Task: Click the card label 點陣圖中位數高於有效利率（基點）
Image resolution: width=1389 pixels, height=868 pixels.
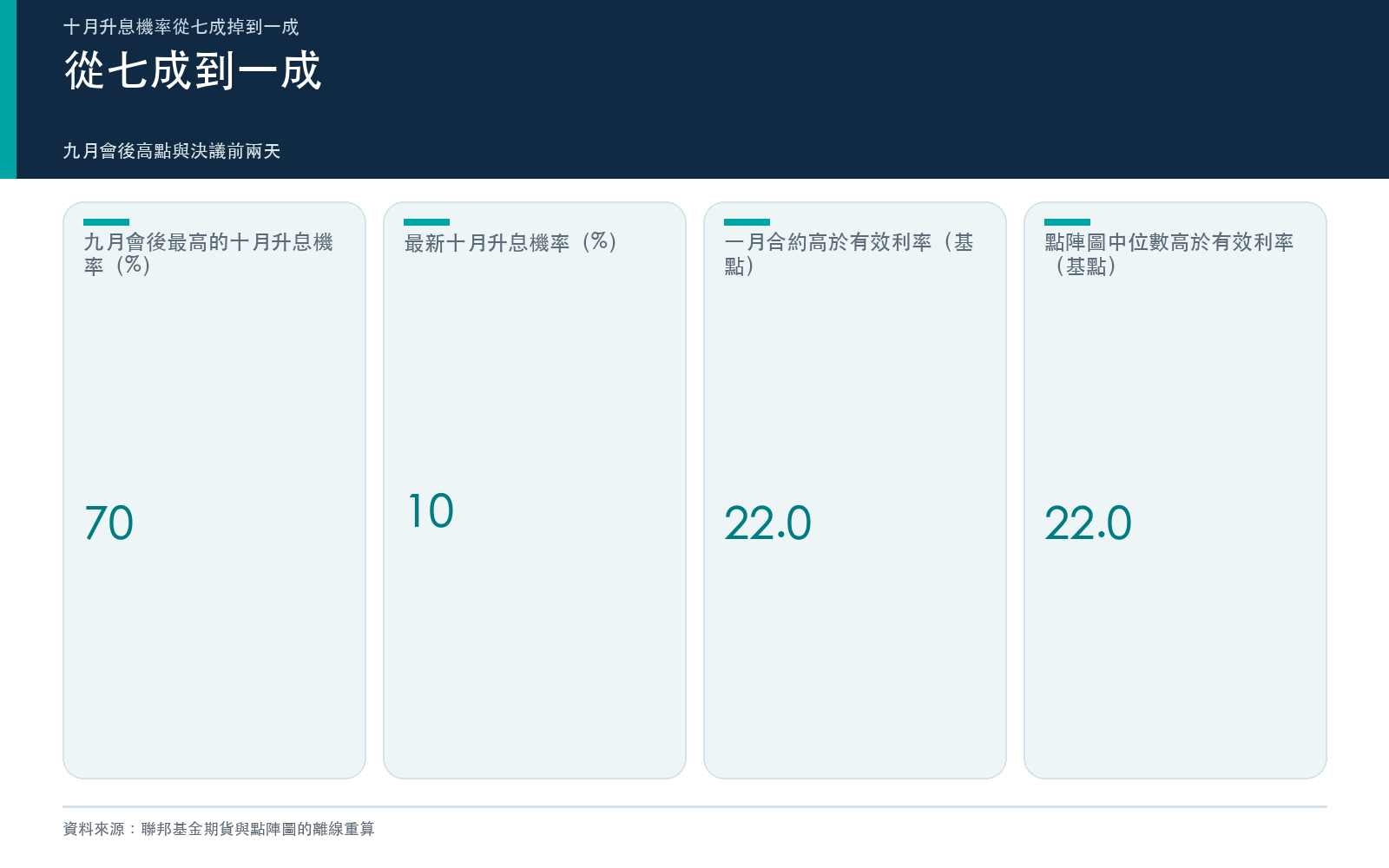Action: click(x=1169, y=253)
